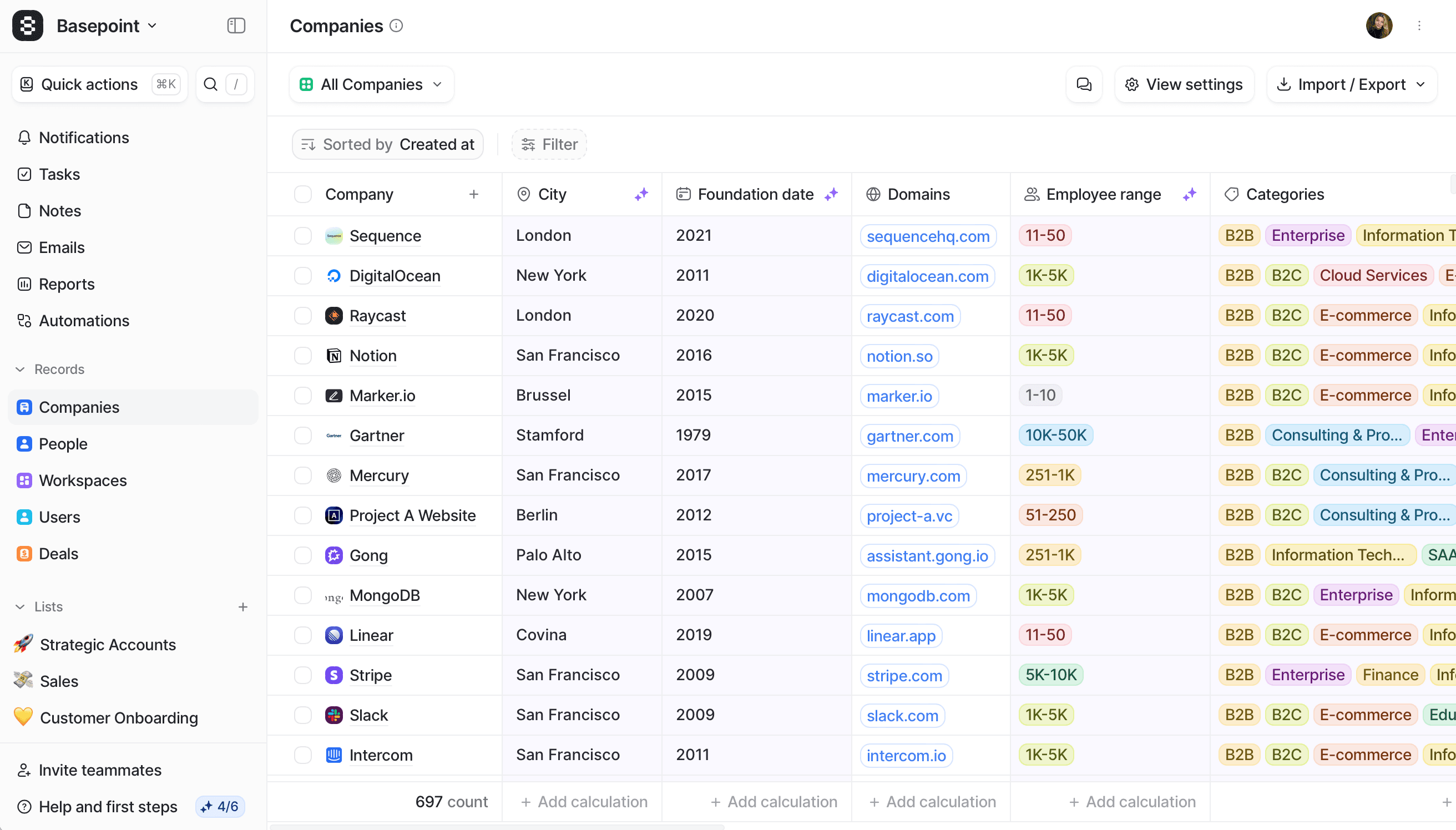Viewport: 1456px width, 830px height.
Task: Expand the Import / Export dropdown
Action: pyautogui.click(x=1352, y=84)
